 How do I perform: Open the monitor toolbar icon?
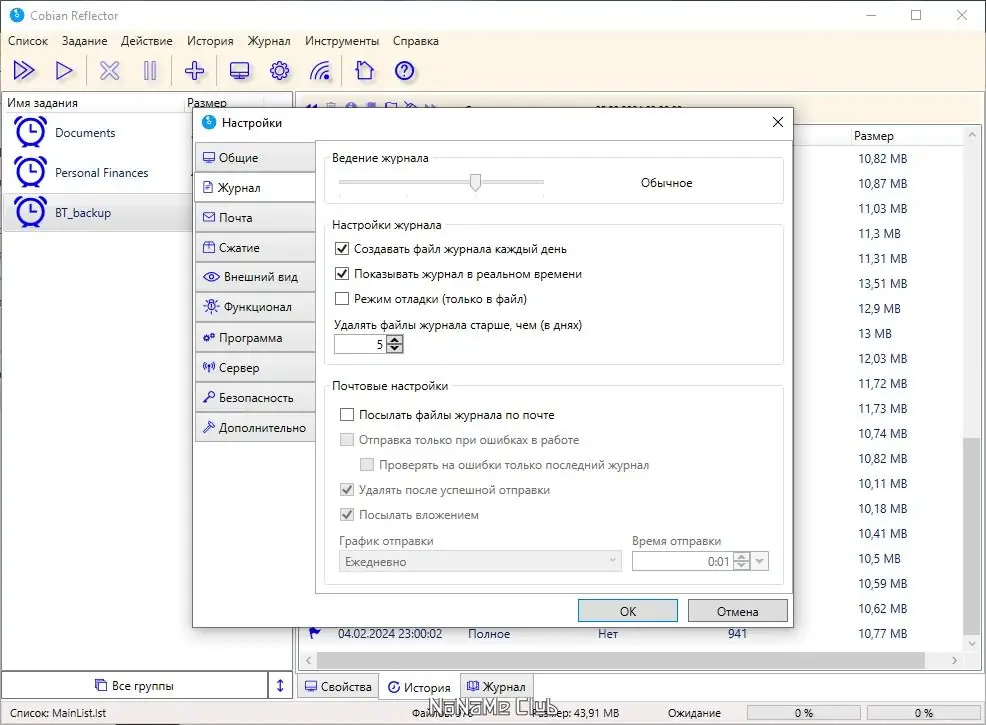coord(239,71)
